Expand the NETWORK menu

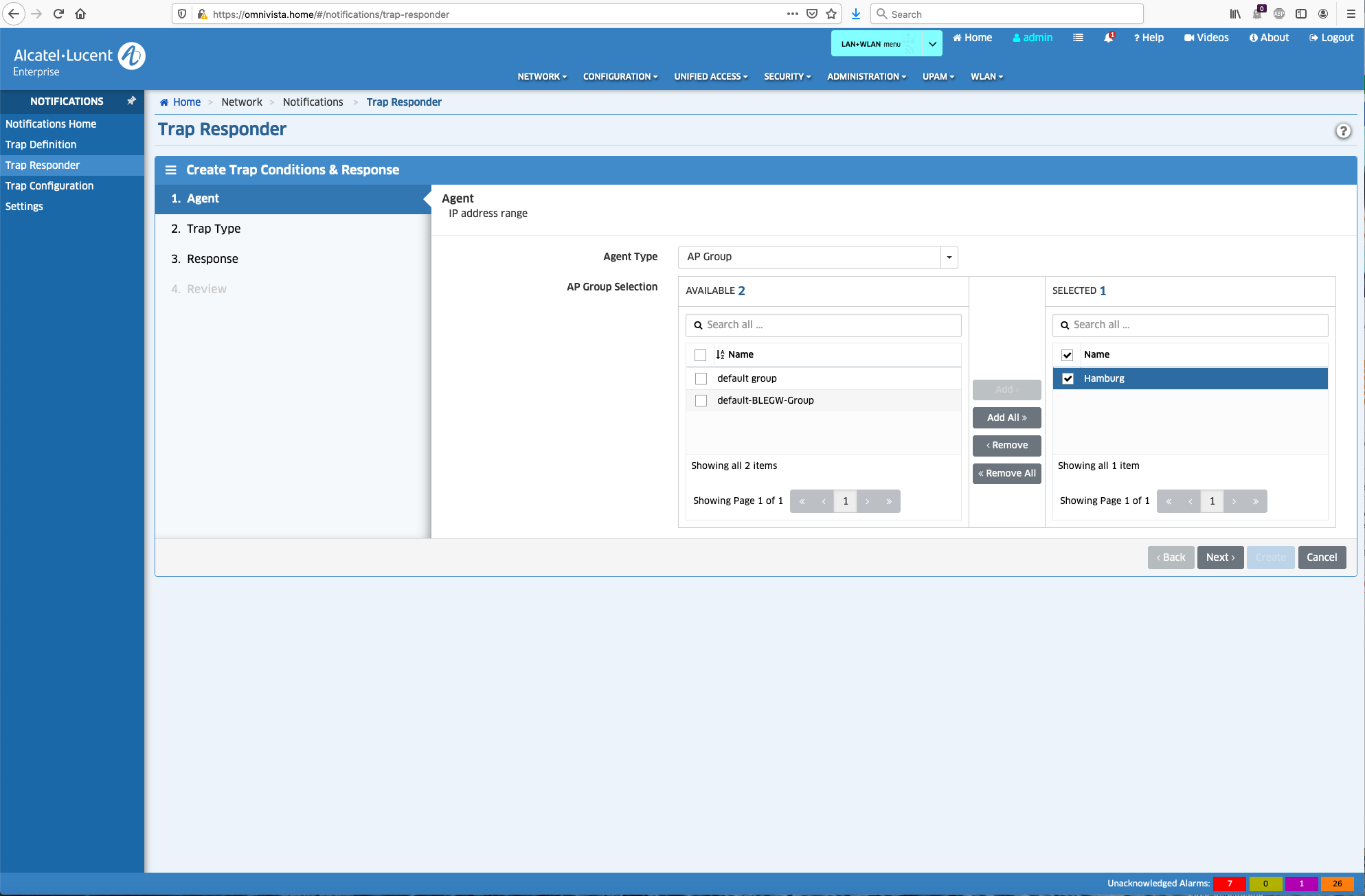542,77
